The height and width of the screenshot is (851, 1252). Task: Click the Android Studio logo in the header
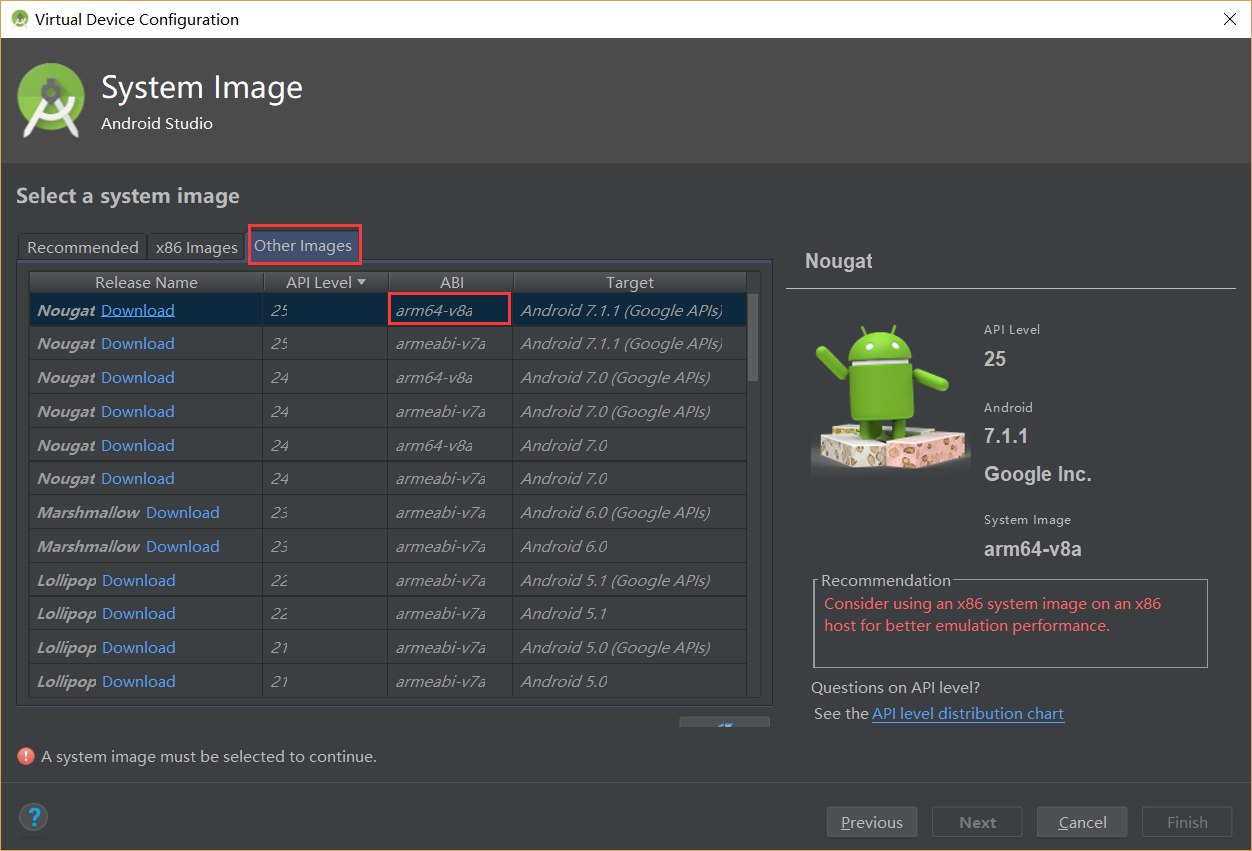(49, 100)
